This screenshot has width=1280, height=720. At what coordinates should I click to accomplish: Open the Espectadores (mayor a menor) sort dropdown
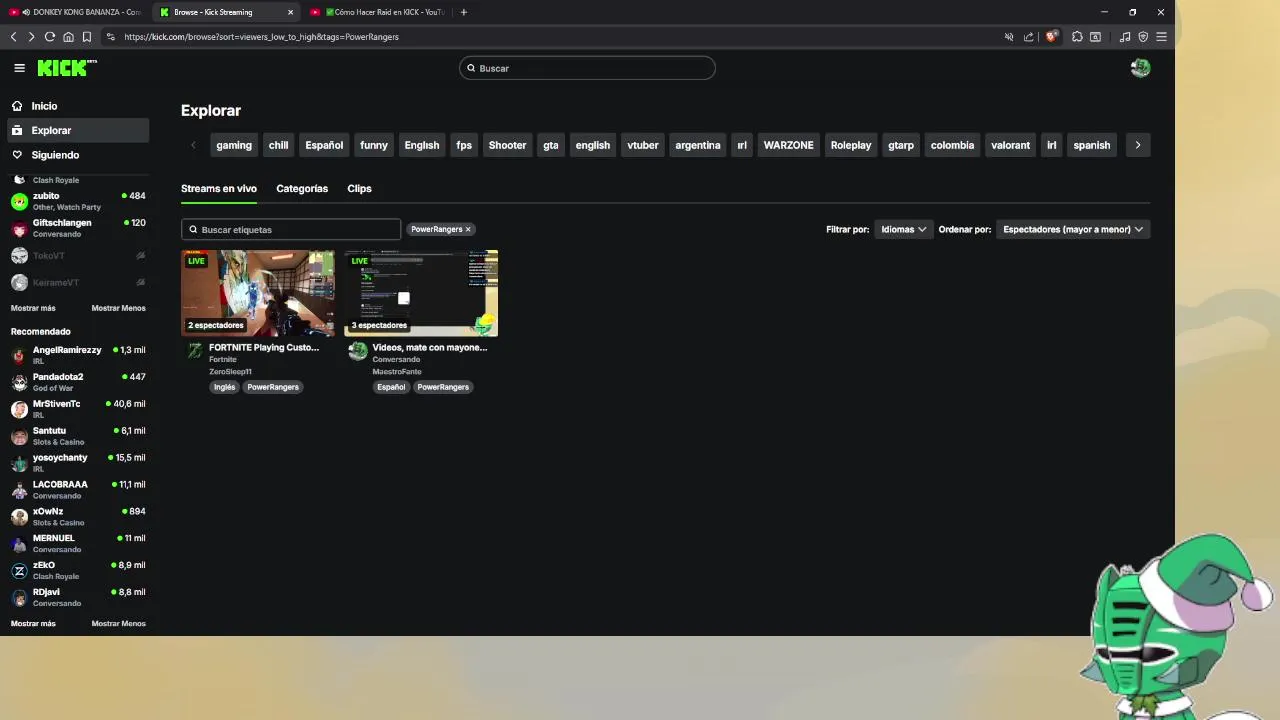[x=1073, y=229]
